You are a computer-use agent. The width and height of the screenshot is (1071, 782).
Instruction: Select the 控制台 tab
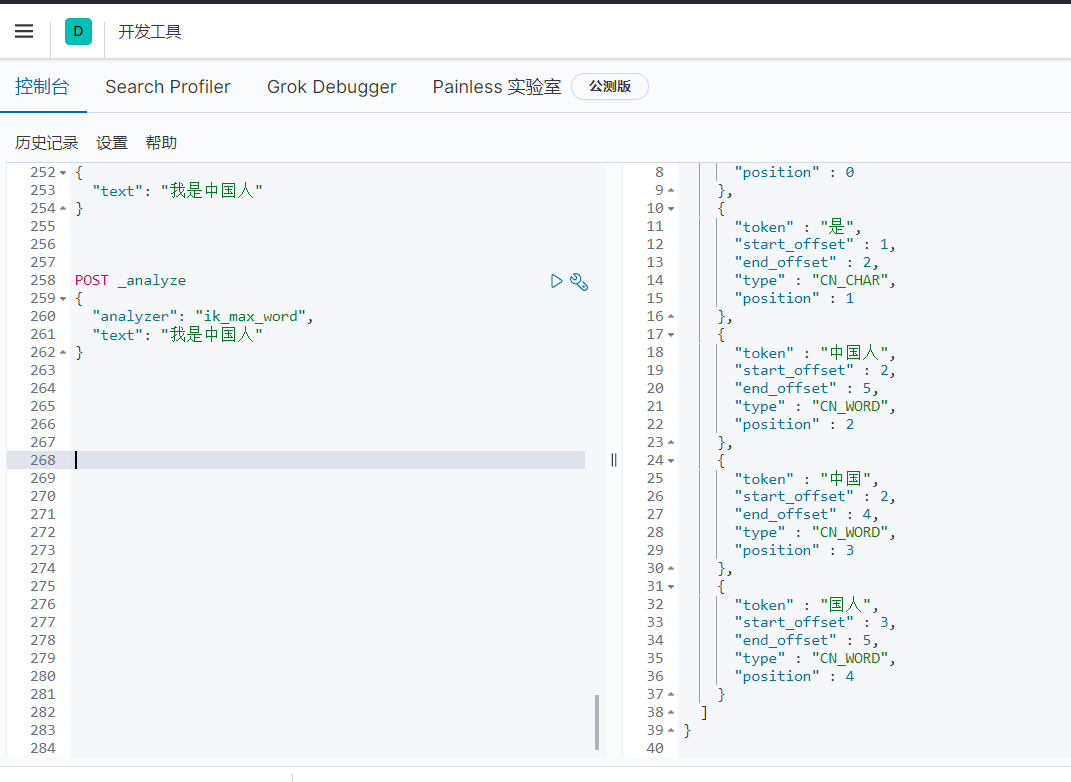(x=42, y=87)
